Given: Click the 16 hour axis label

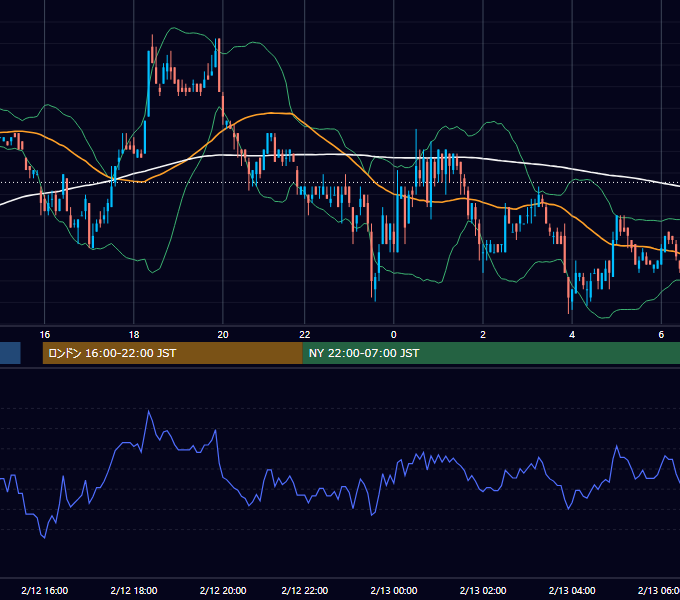Looking at the screenshot, I should (45, 335).
